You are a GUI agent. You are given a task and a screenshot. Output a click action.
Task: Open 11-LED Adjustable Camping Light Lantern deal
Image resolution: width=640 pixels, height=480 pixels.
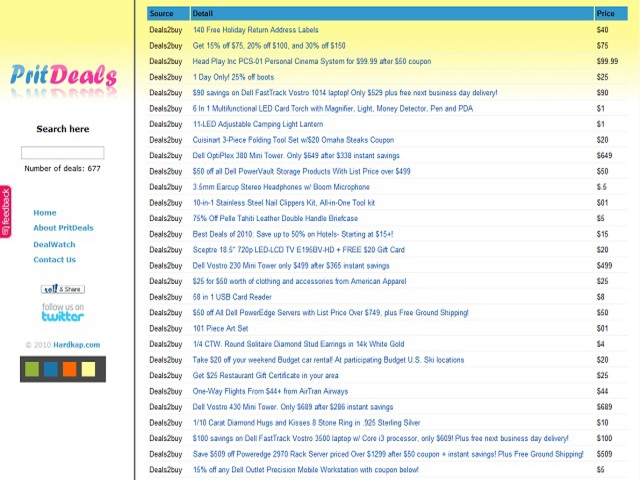click(258, 124)
